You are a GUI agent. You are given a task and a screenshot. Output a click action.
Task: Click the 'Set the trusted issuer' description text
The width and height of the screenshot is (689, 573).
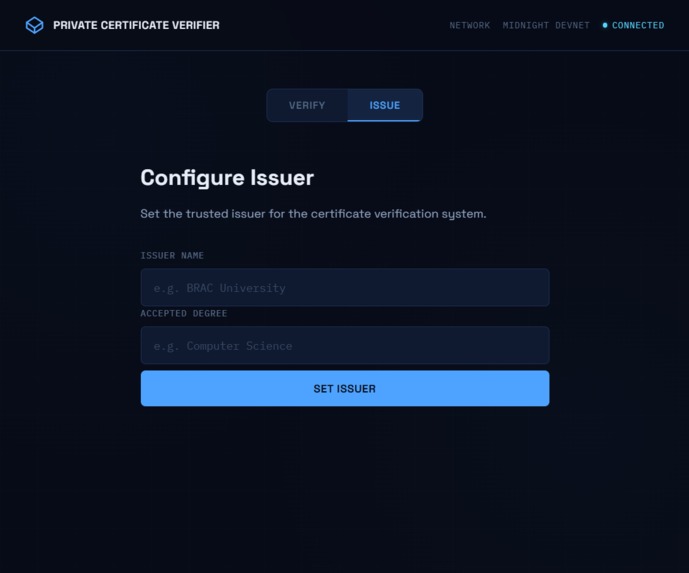click(x=313, y=214)
